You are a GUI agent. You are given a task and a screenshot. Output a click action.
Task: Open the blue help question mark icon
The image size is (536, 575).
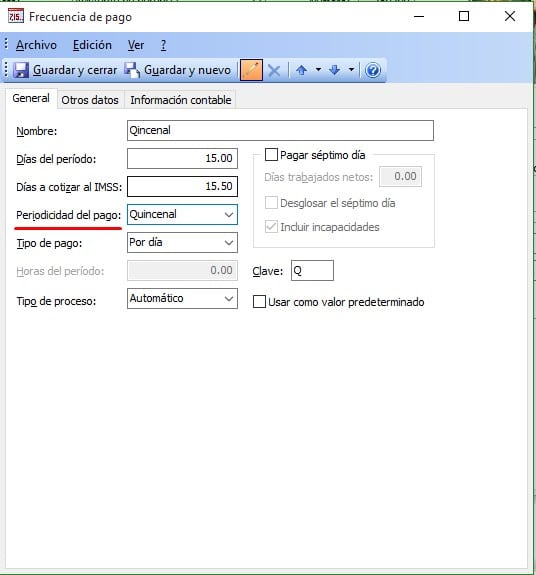[372, 70]
